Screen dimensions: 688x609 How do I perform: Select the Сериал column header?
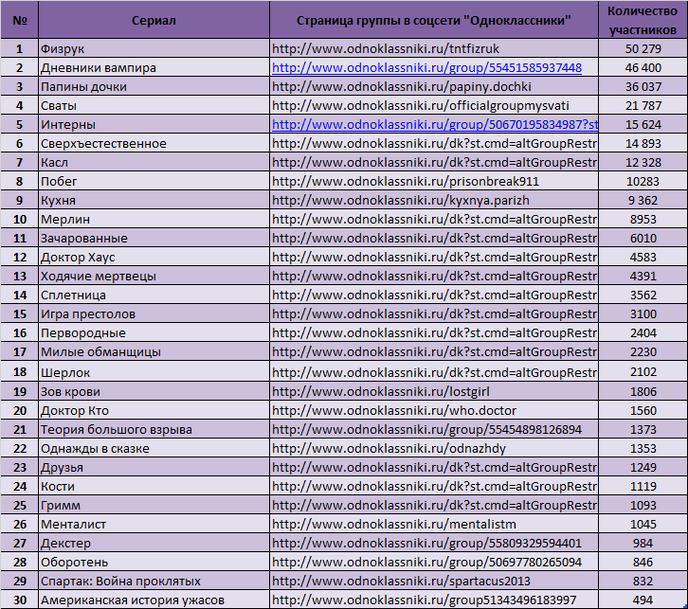(x=154, y=20)
